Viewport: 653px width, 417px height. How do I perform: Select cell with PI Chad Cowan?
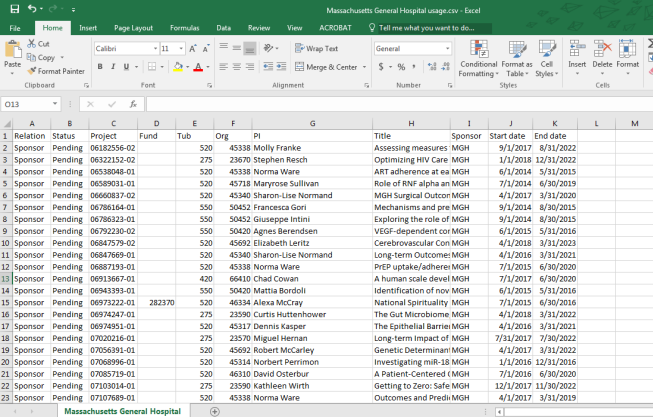pos(312,279)
